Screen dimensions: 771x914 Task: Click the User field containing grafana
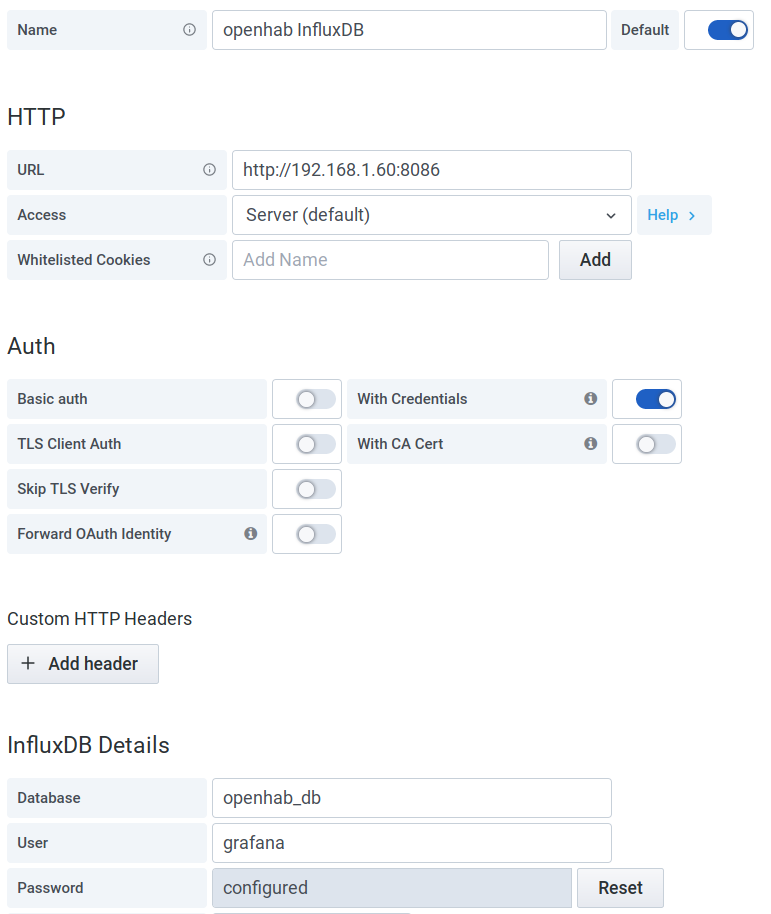click(411, 843)
